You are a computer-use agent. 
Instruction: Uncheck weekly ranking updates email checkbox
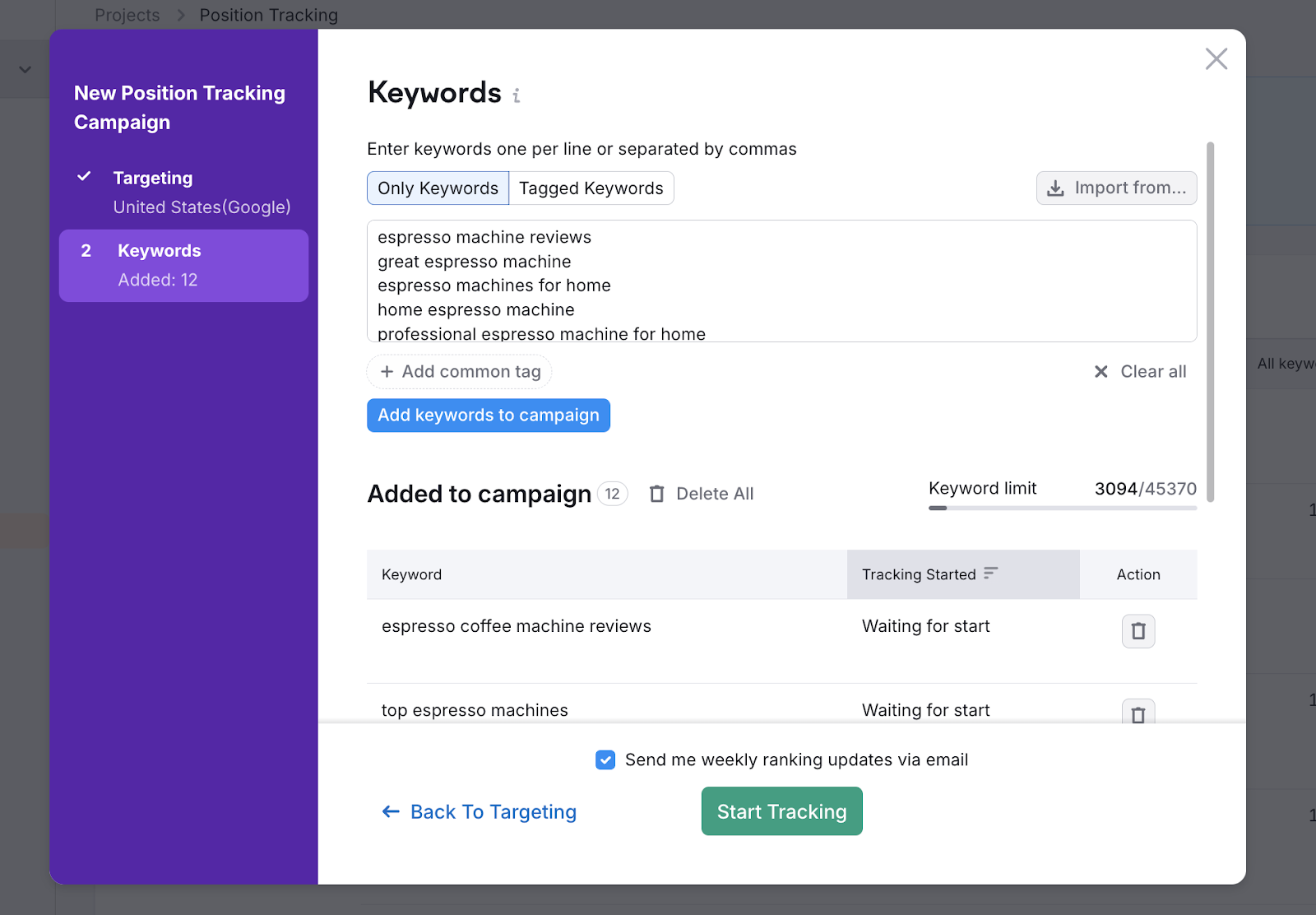point(605,759)
